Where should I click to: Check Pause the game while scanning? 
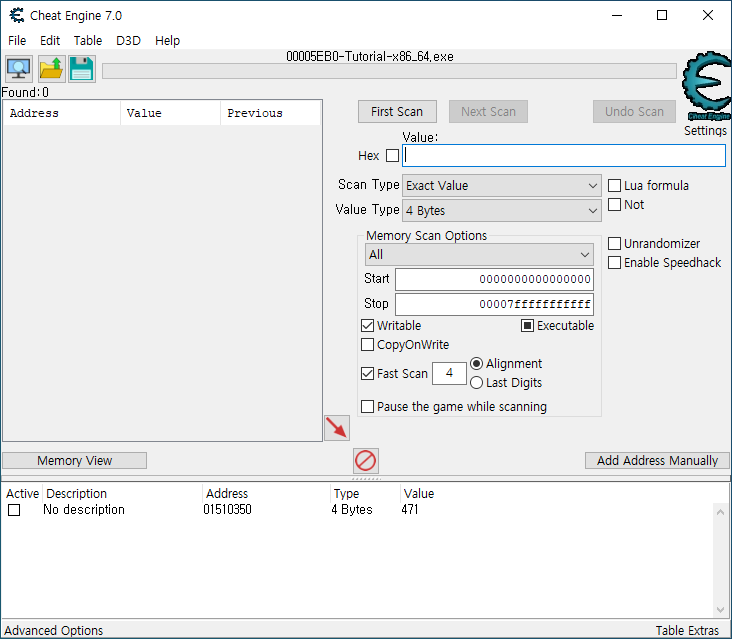(367, 407)
